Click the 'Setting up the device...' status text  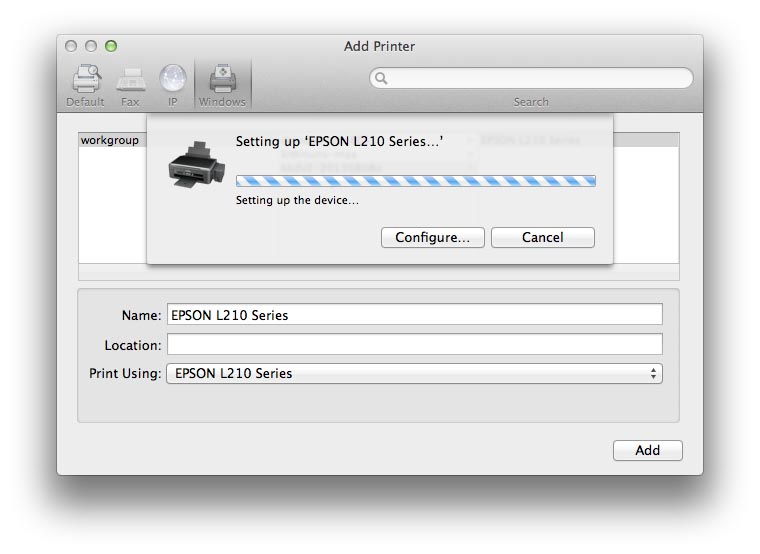(x=297, y=200)
